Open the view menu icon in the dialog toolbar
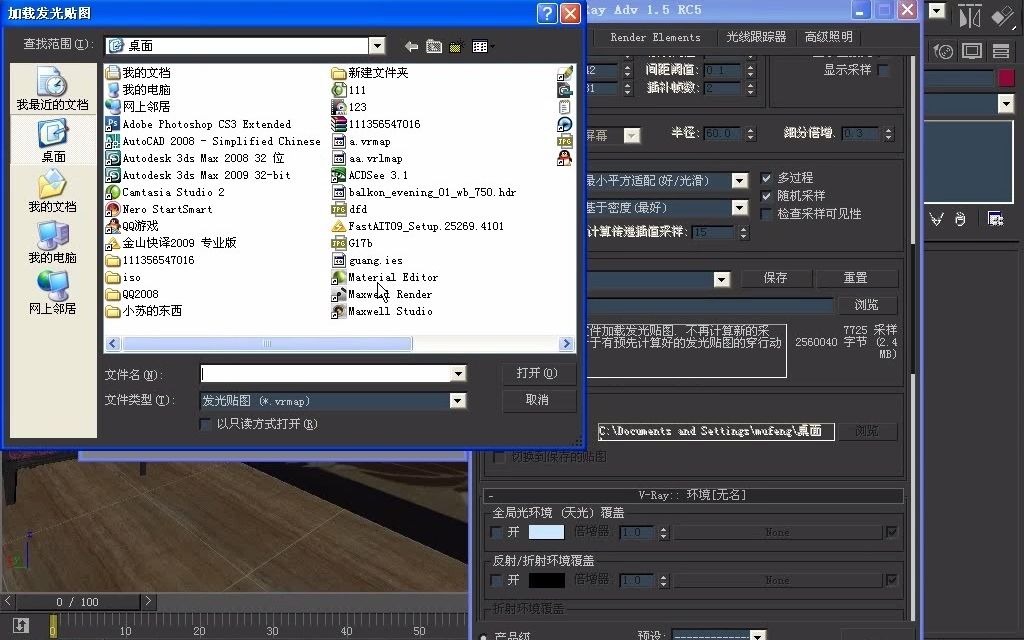 pyautogui.click(x=481, y=46)
